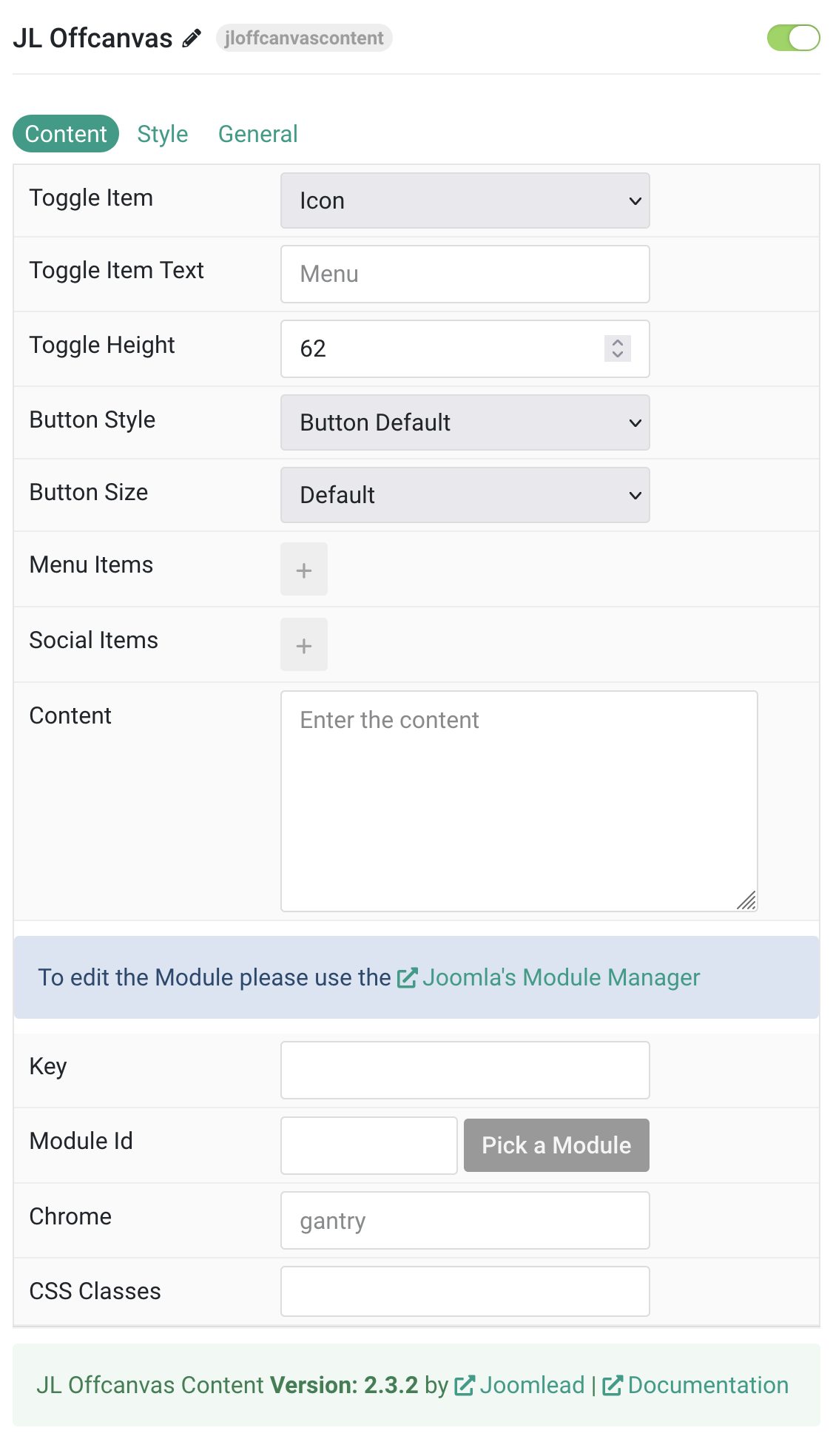This screenshot has width=833, height=1456.
Task: Focus the Toggle Item Text field
Action: coord(465,274)
